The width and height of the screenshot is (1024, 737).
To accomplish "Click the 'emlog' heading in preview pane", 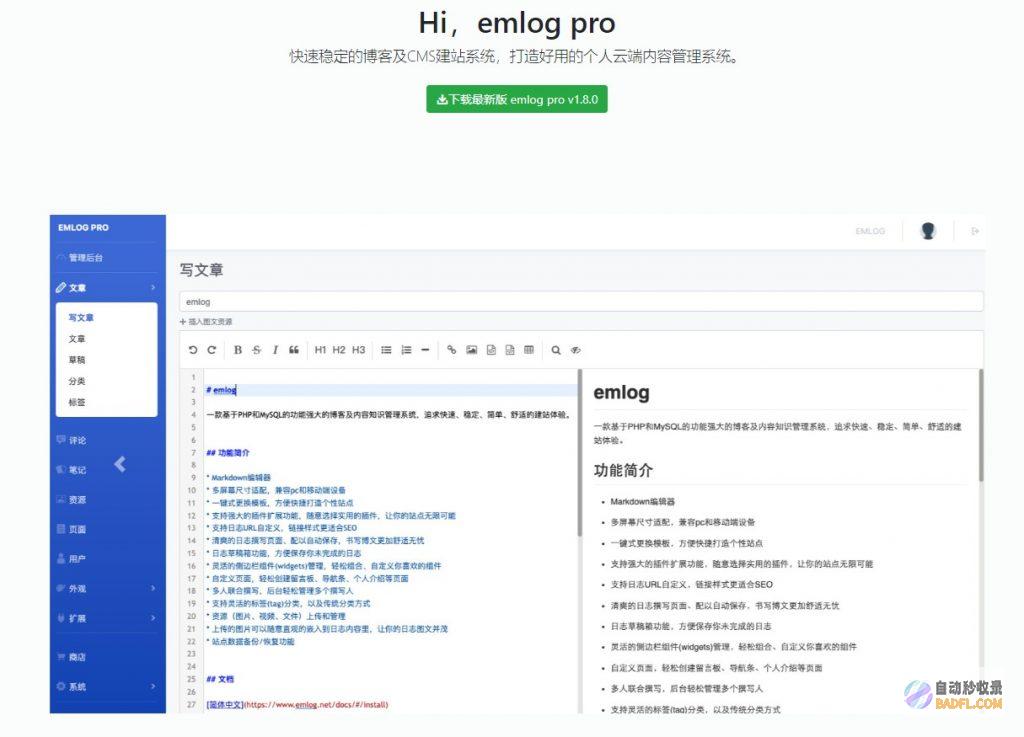I will [621, 392].
